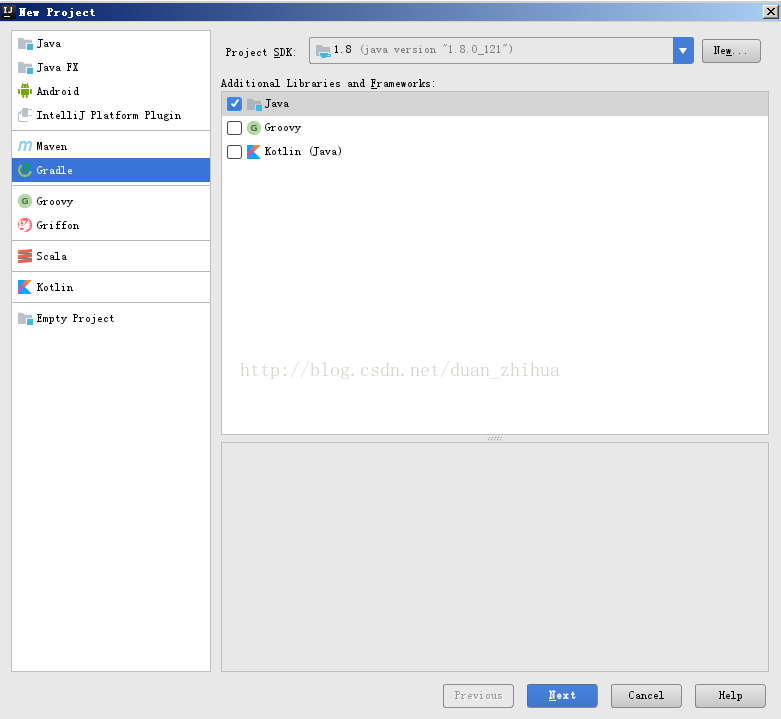Viewport: 781px width, 719px height.
Task: Select the 'Scala' project type label
Action: click(x=51, y=256)
